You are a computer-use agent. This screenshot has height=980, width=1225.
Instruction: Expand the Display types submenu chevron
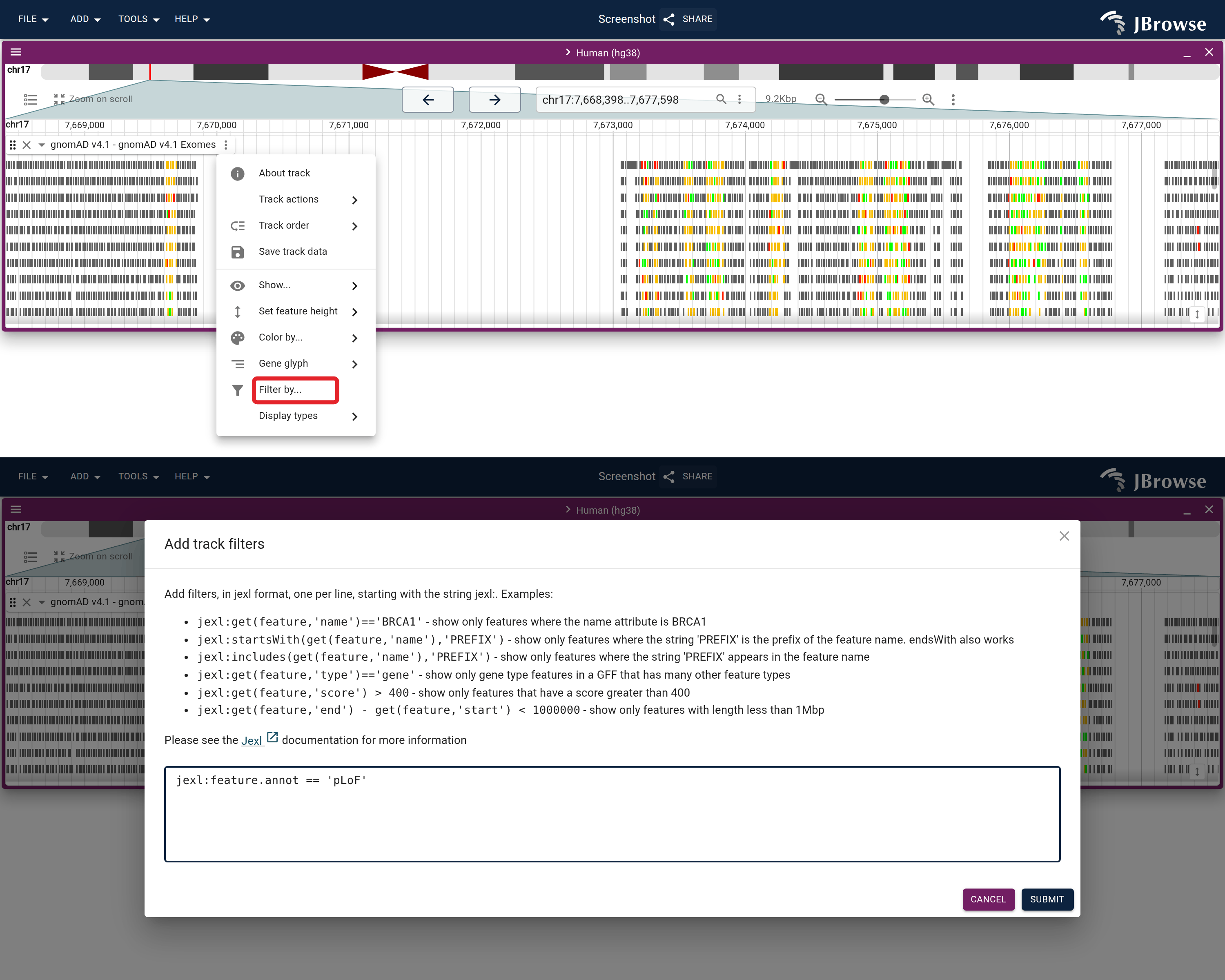click(x=354, y=416)
